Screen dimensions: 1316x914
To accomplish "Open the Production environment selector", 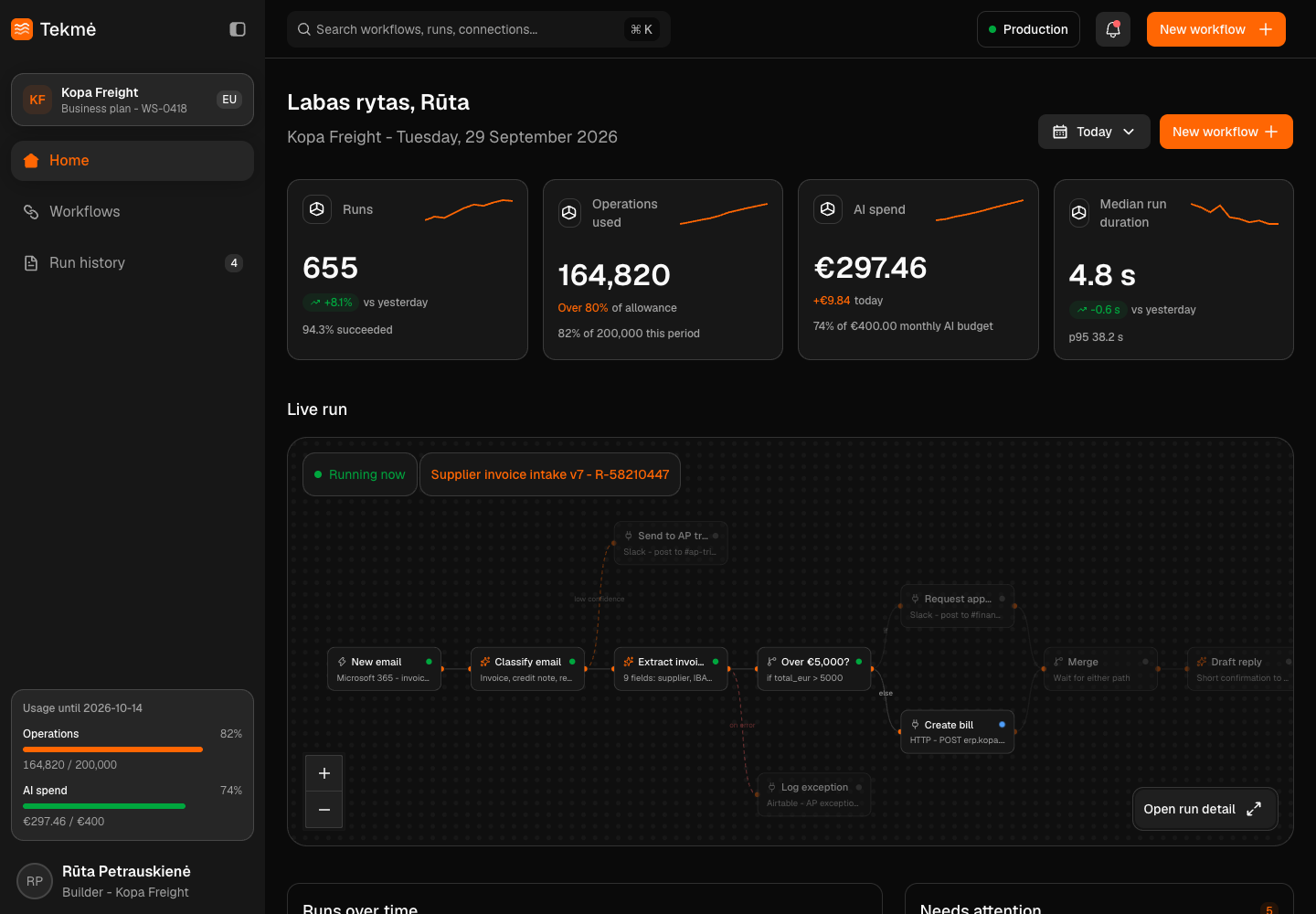I will tap(1028, 29).
